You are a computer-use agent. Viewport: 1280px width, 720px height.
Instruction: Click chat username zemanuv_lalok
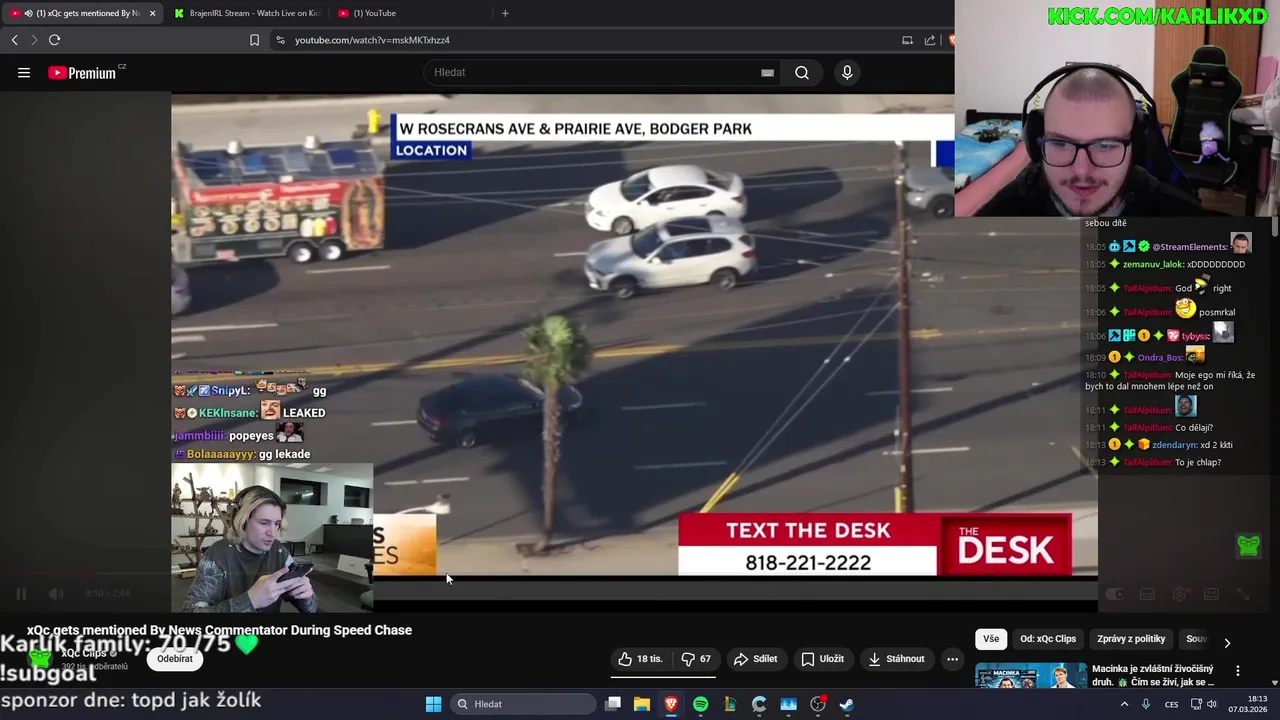coord(1152,264)
